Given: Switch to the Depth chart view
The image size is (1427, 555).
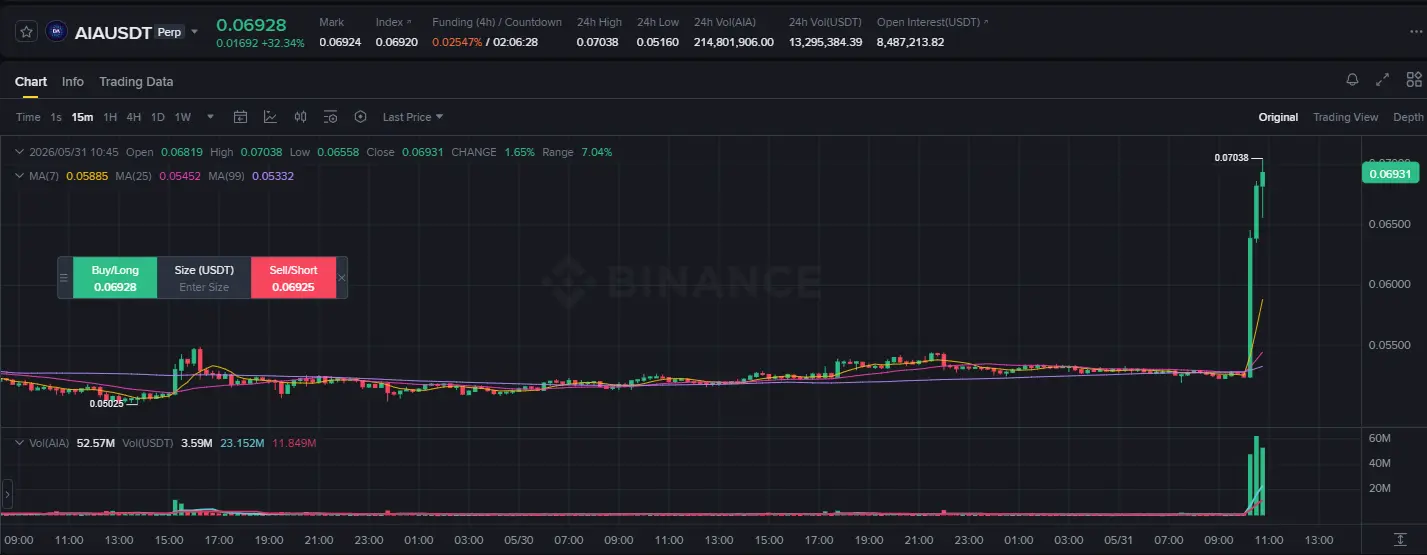Looking at the screenshot, I should click(1408, 117).
